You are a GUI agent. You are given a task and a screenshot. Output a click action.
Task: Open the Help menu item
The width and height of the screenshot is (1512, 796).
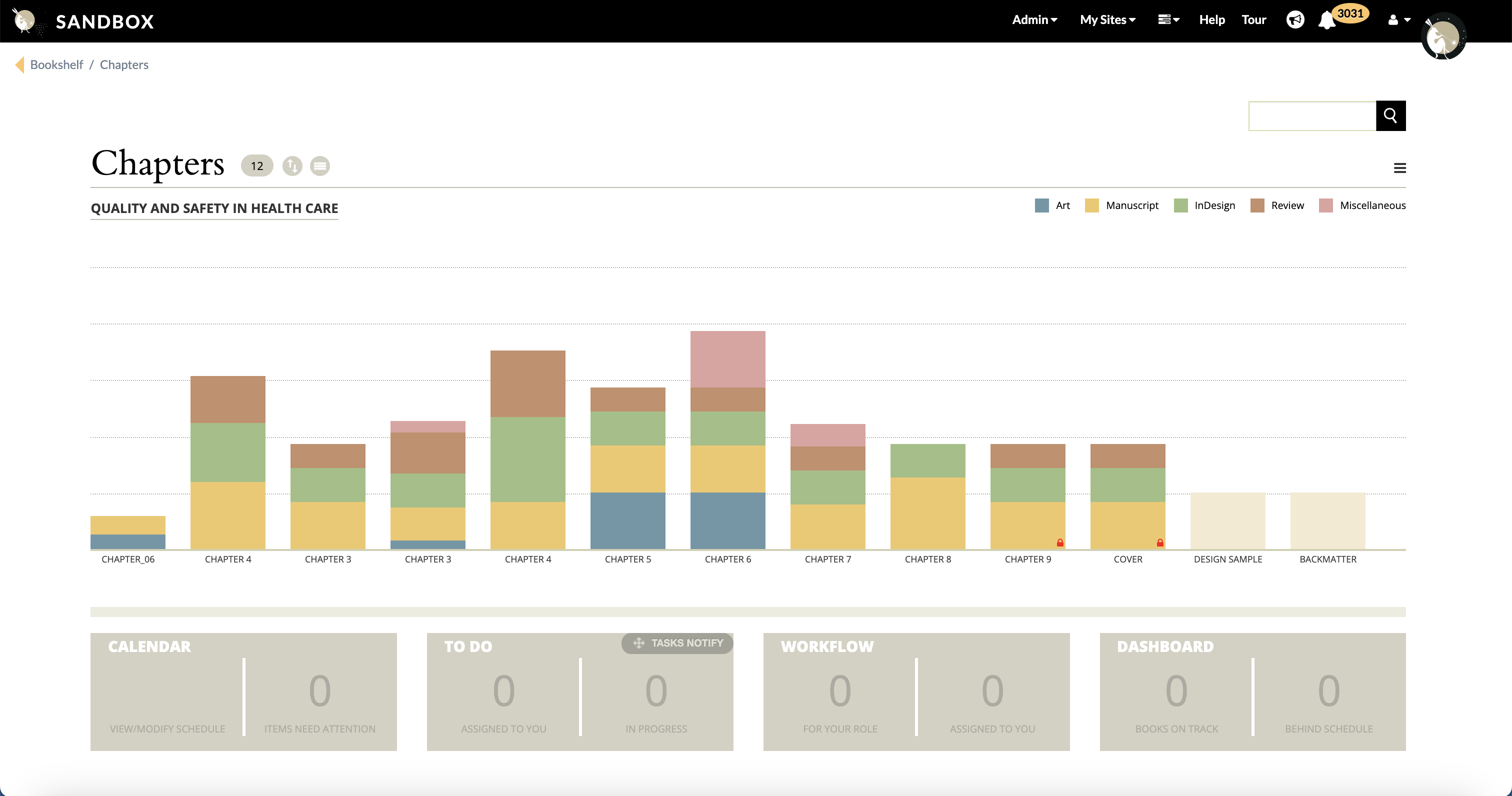1211,20
